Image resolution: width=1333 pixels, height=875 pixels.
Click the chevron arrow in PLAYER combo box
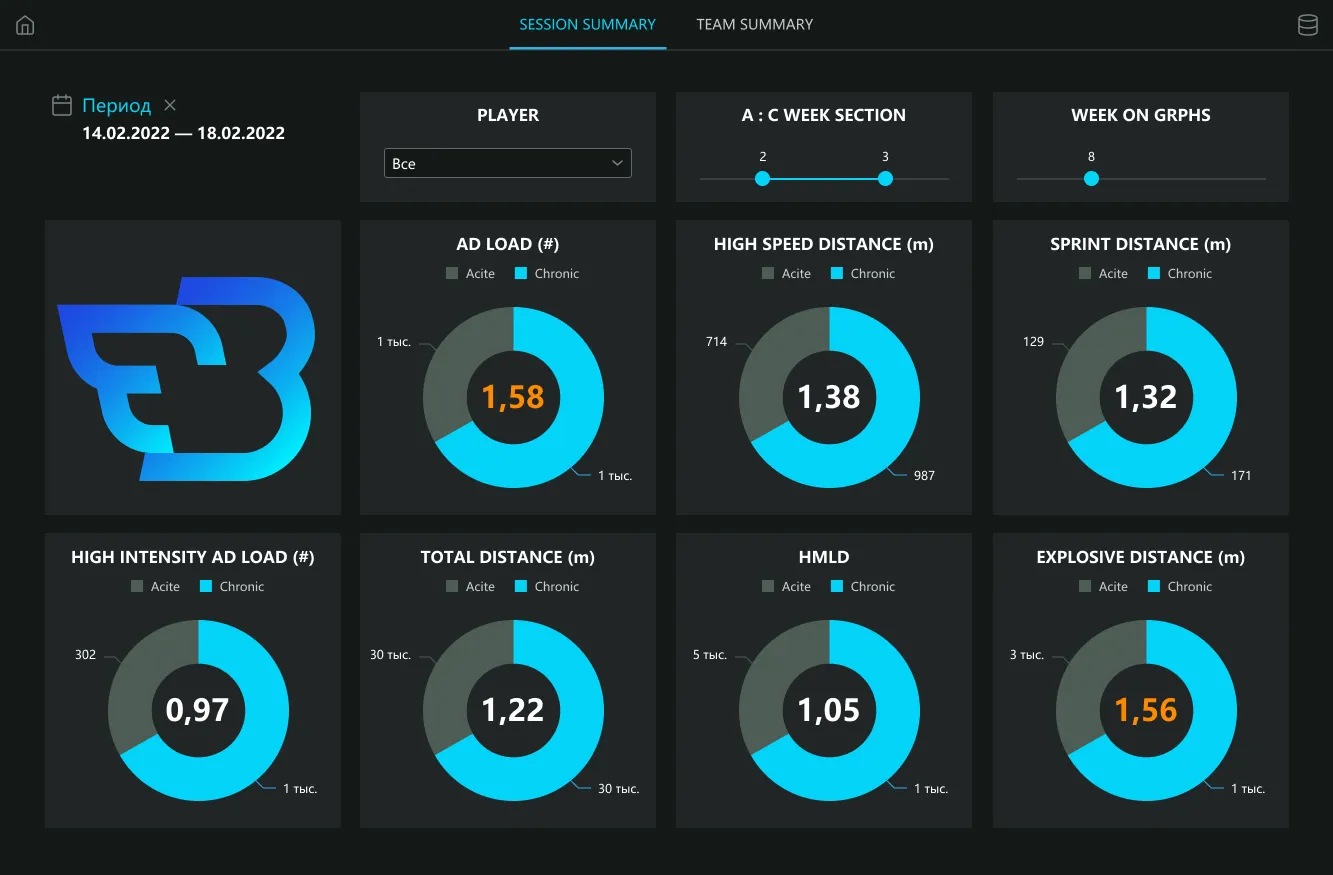click(617, 163)
